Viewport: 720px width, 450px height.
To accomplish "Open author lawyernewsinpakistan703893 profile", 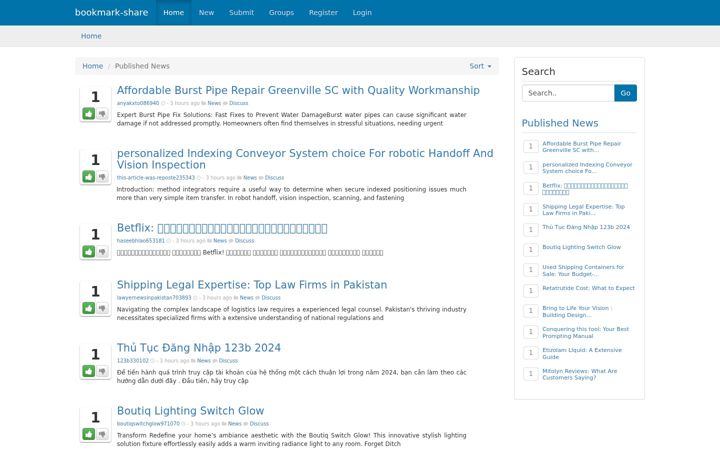I will click(154, 298).
